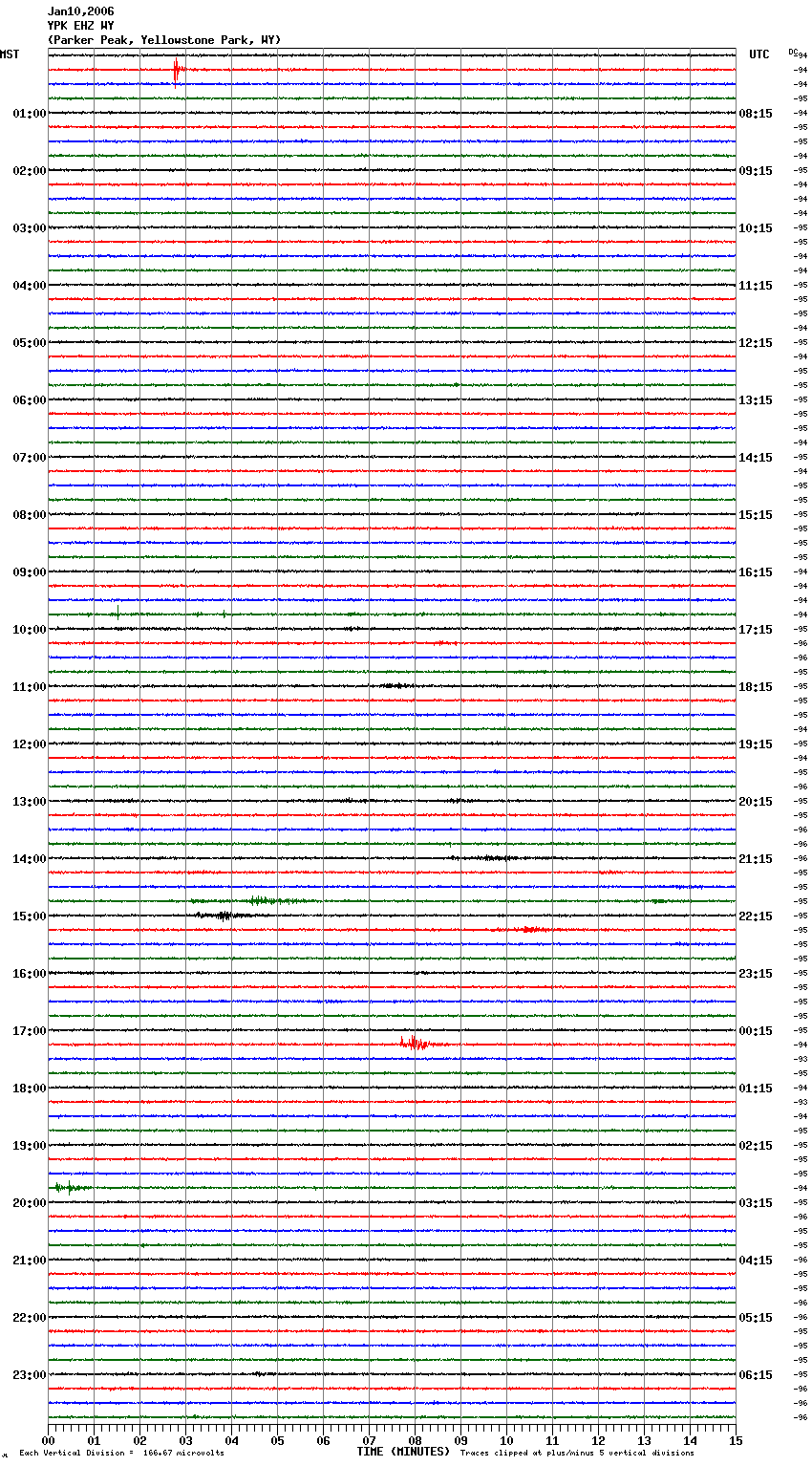Select the 13:00 MST time label
This screenshot has width=812, height=1466.
tap(30, 802)
